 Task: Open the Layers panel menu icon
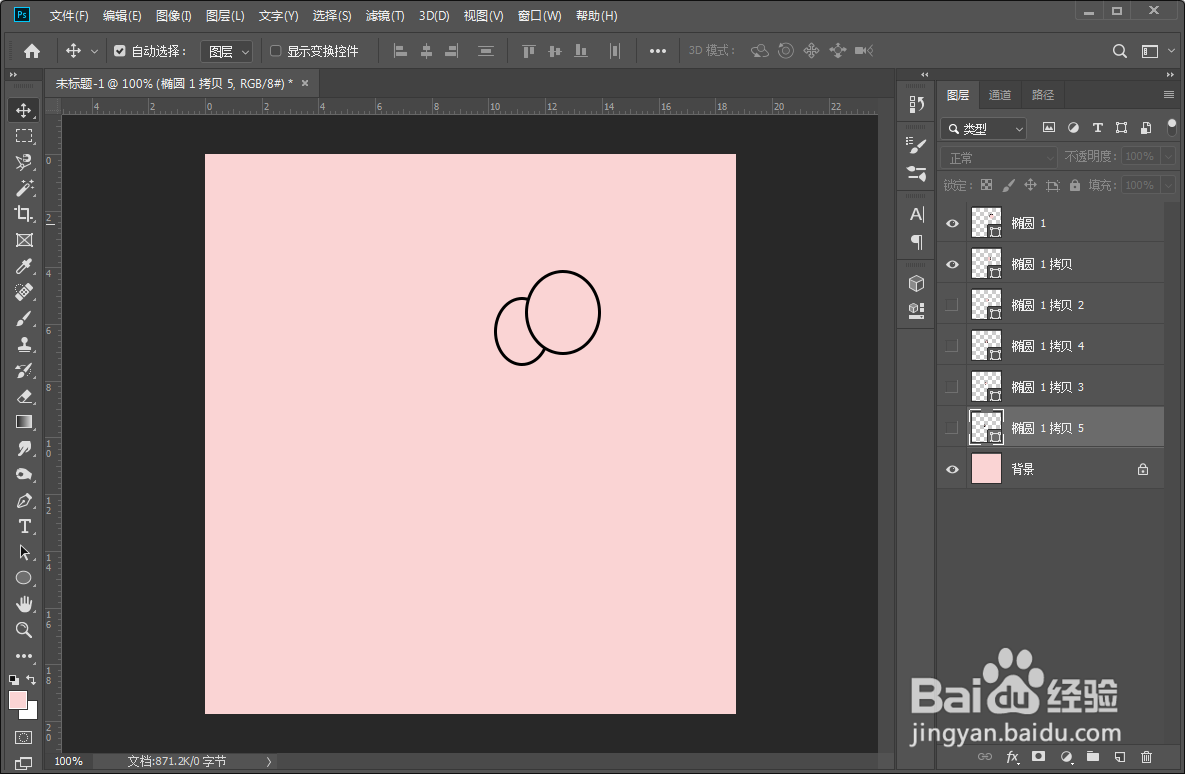(1168, 94)
